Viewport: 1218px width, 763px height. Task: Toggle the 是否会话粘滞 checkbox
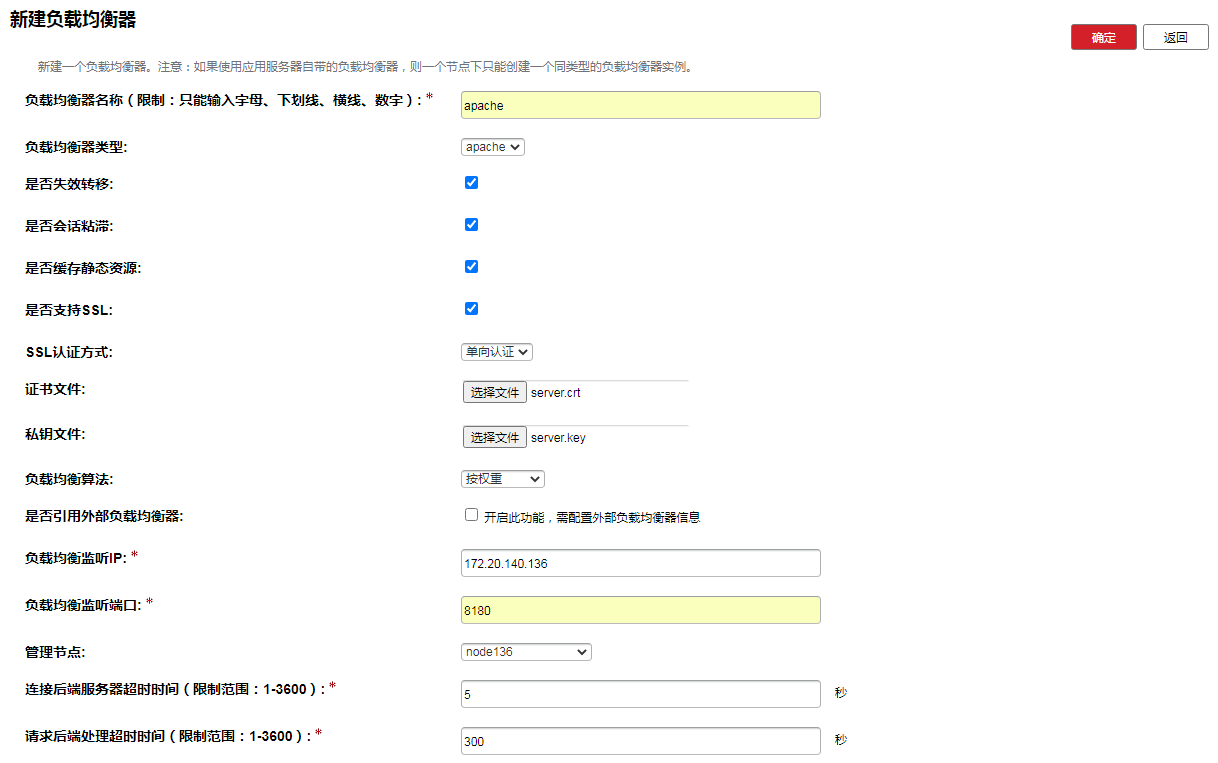(x=472, y=225)
